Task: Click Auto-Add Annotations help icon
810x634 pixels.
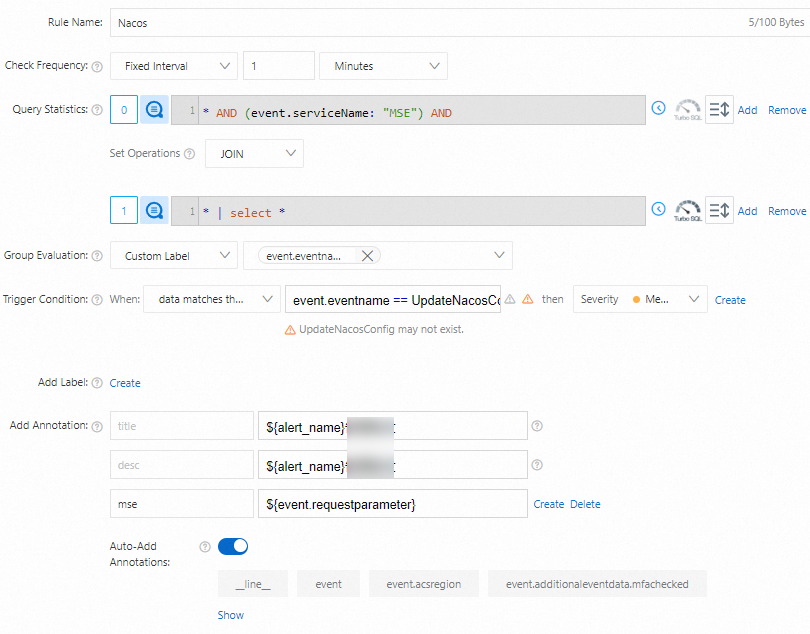Action: (x=205, y=547)
